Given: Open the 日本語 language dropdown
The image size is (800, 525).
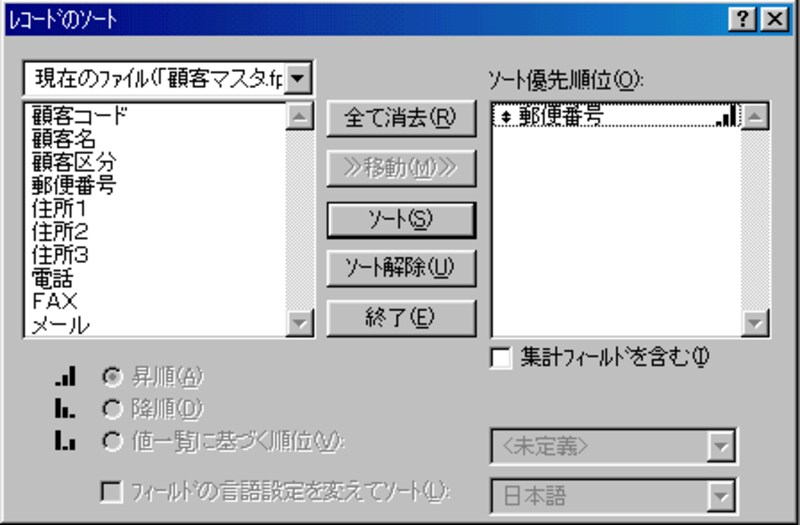Looking at the screenshot, I should coord(721,495).
